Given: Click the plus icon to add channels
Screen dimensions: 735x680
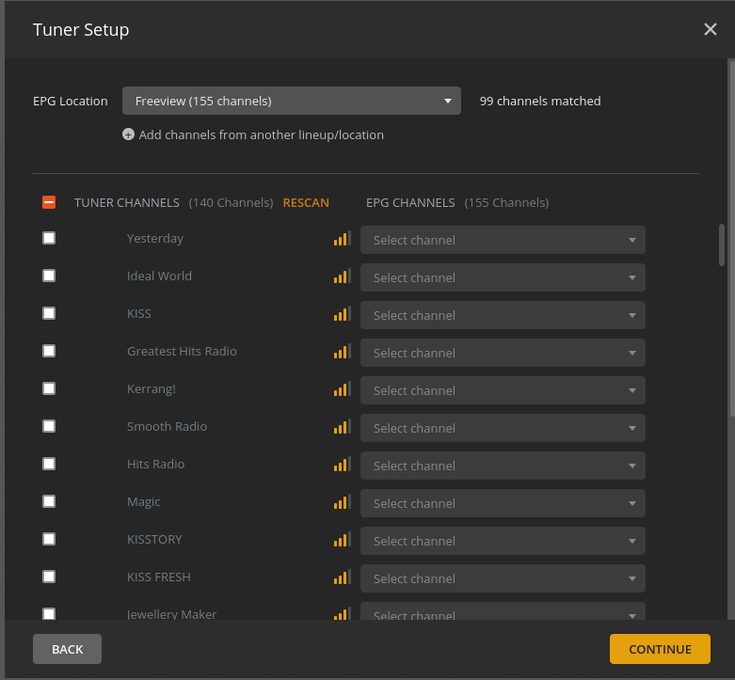Looking at the screenshot, I should click(x=128, y=135).
